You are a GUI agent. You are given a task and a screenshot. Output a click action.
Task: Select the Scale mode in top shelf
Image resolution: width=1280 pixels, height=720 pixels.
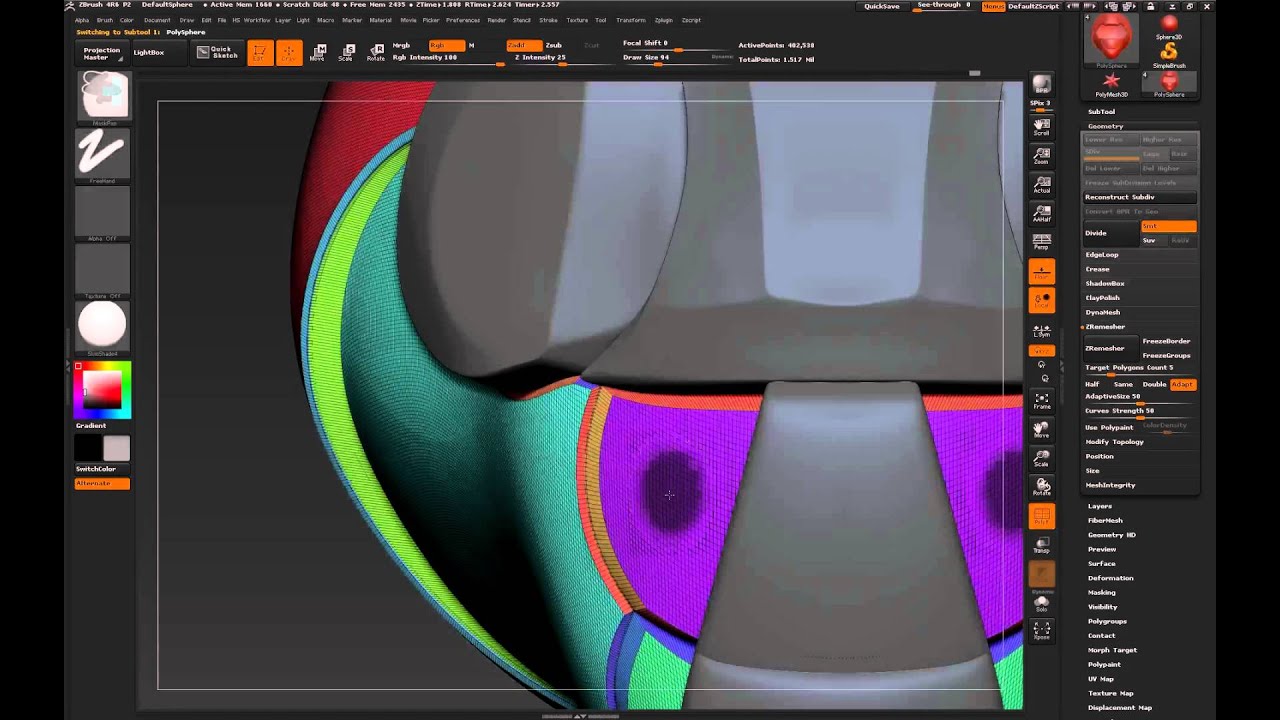tap(346, 53)
